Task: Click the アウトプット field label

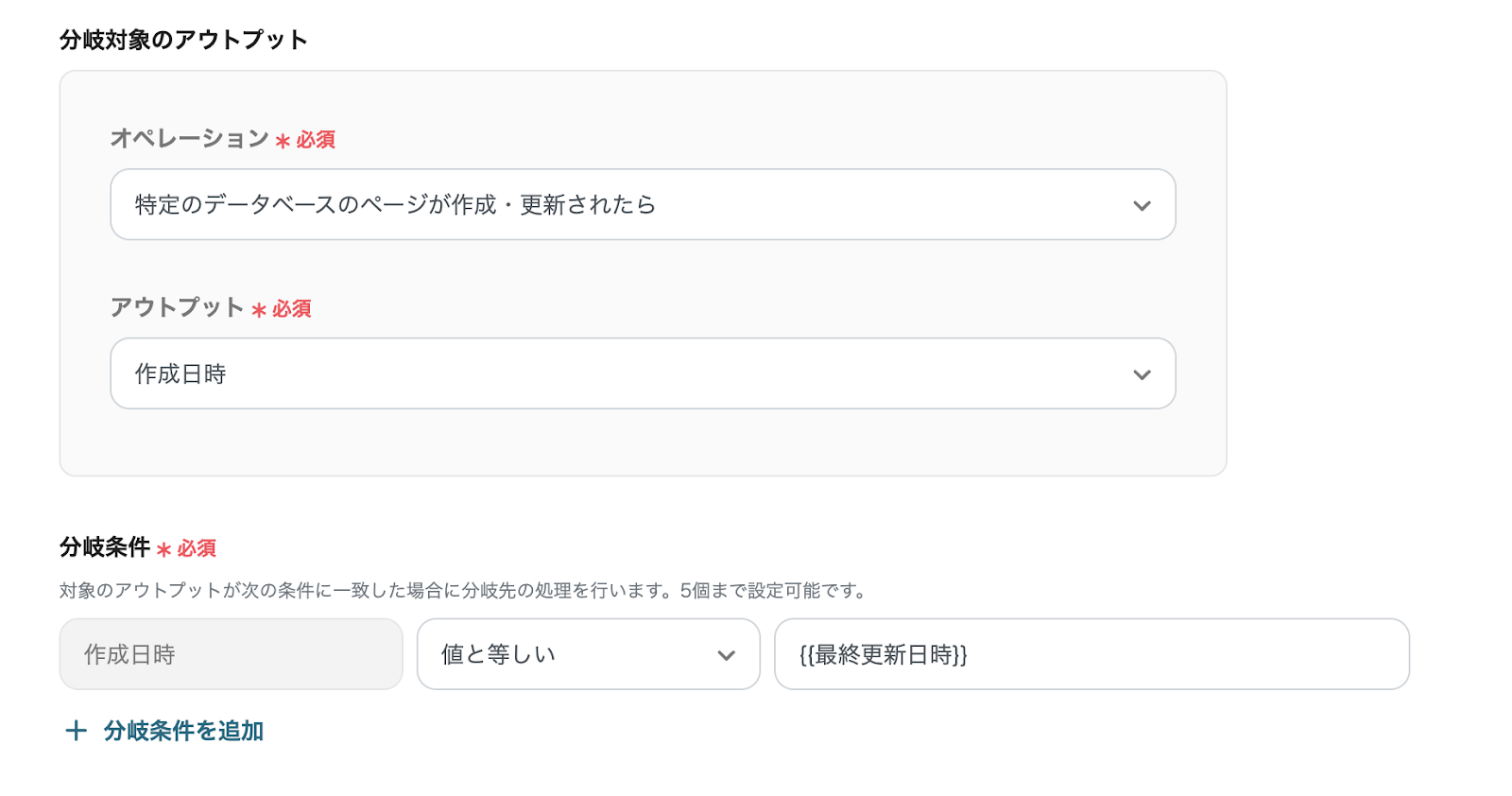Action: coord(178,308)
